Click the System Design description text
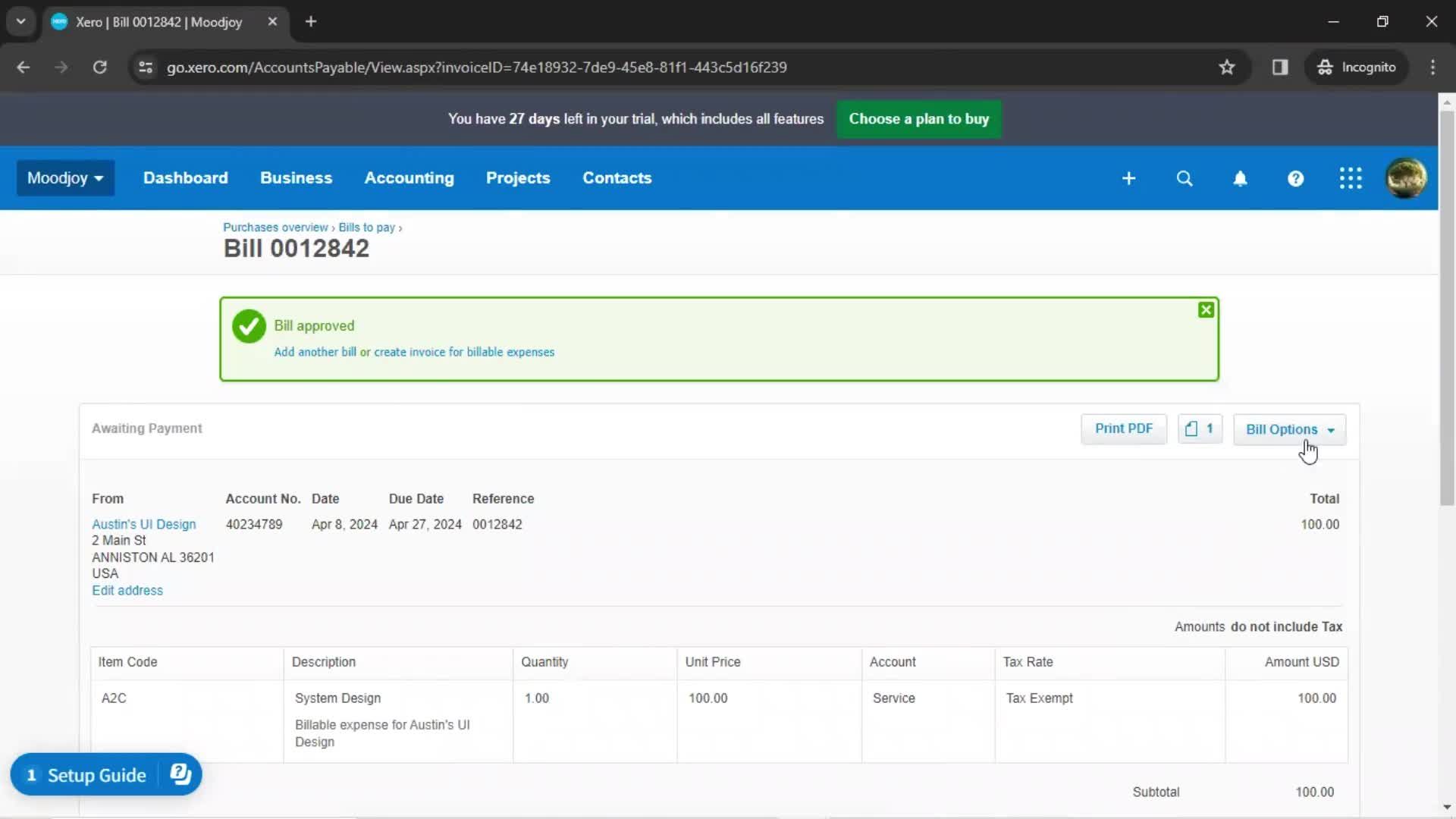Viewport: 1456px width, 819px height. click(x=337, y=698)
